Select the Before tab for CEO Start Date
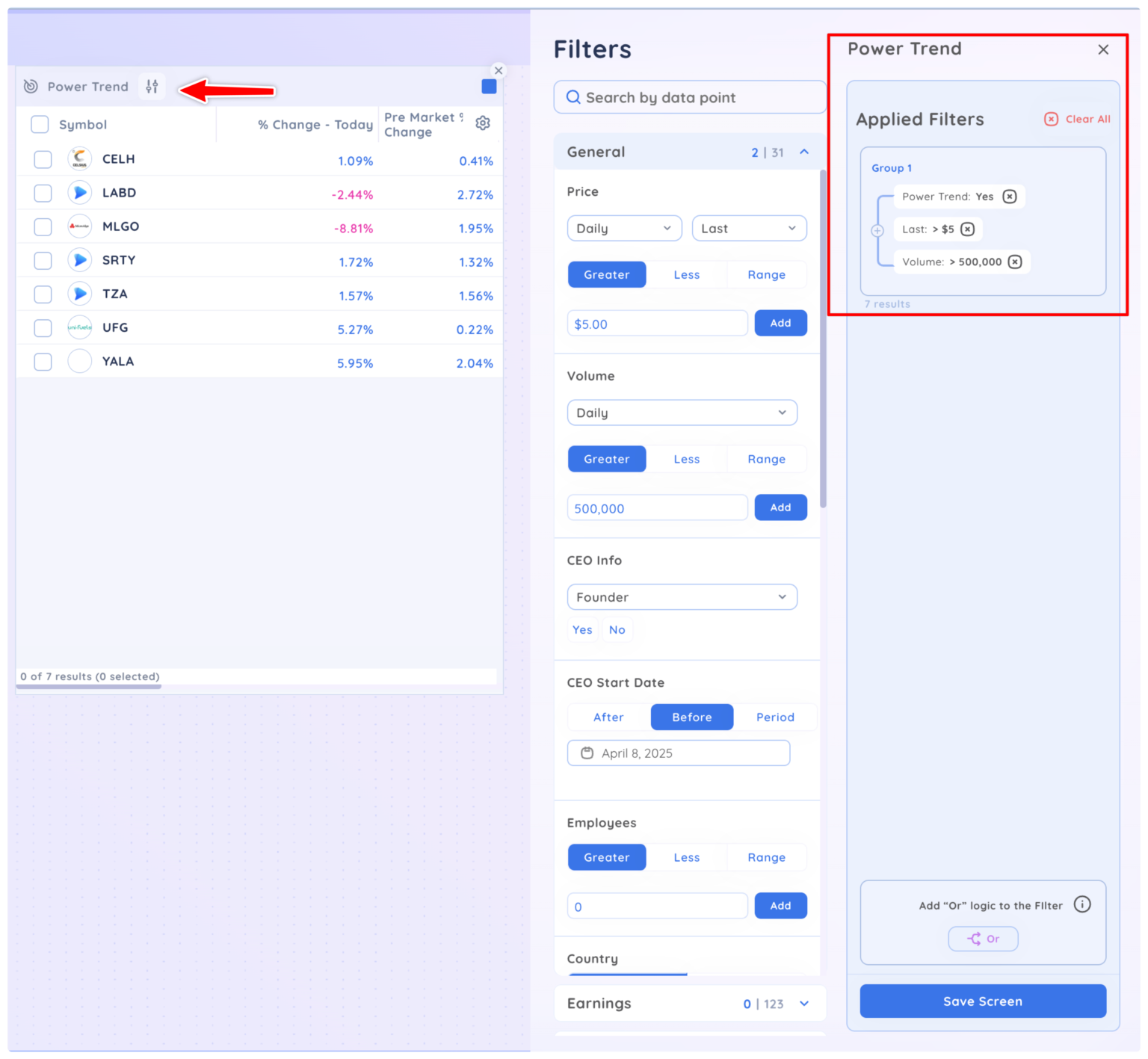This screenshot has height=1059, width=1148. (691, 717)
